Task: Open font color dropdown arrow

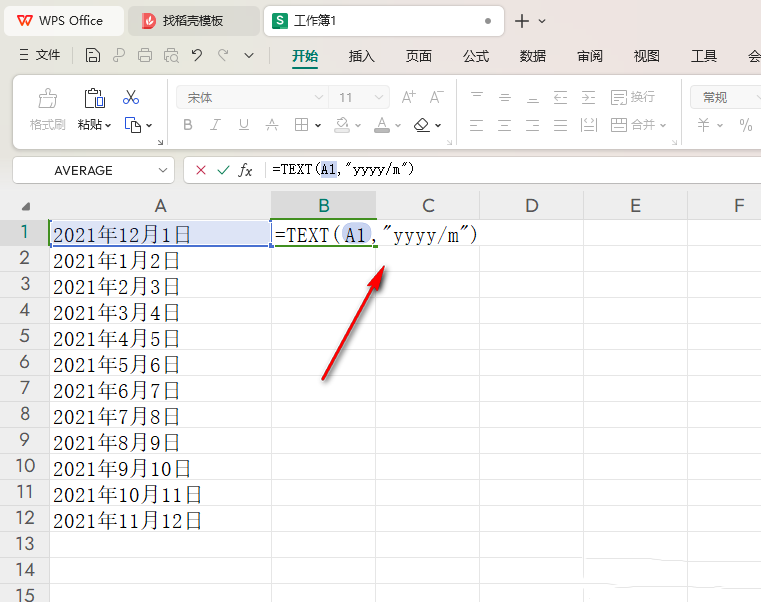Action: 398,126
